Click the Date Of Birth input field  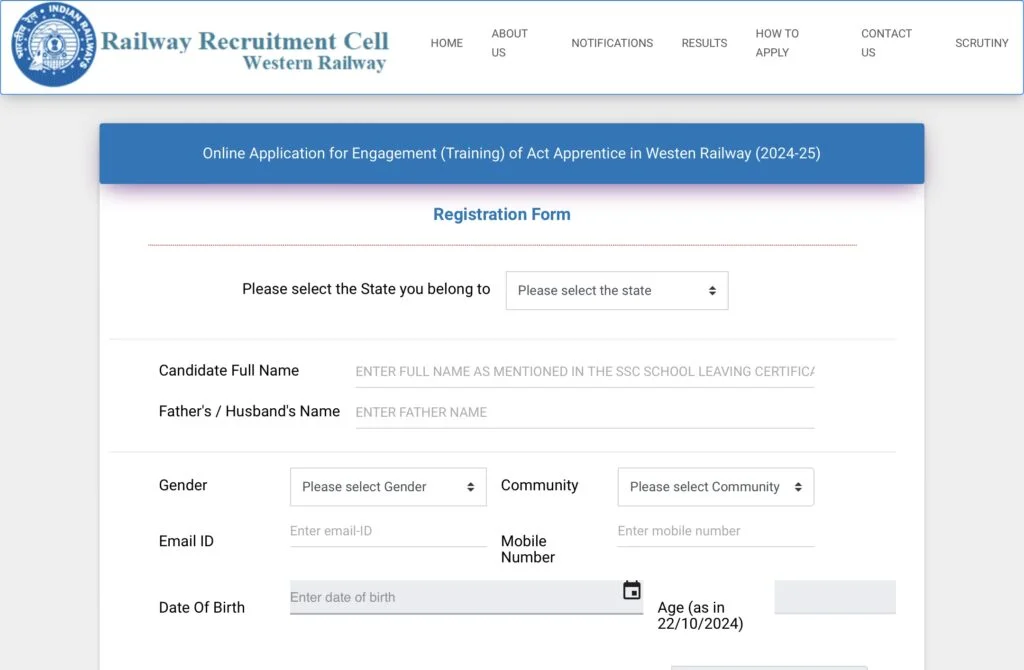[466, 597]
